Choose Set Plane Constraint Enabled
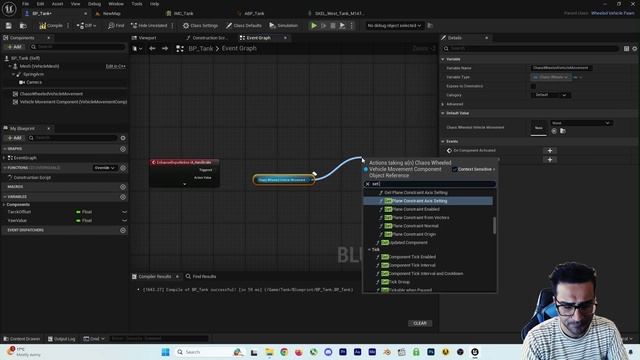The width and height of the screenshot is (640, 360). [412, 209]
